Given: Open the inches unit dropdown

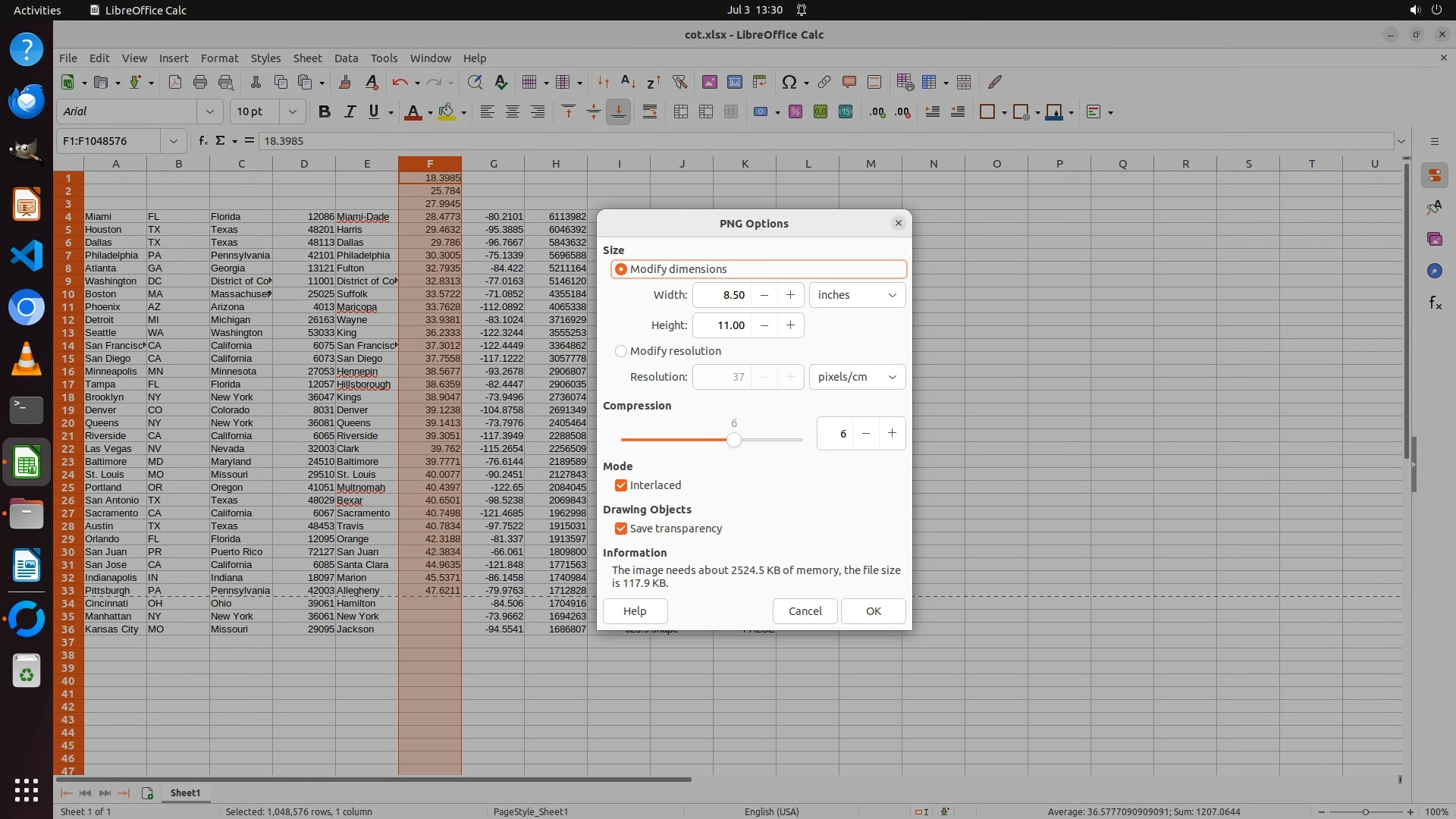Looking at the screenshot, I should pyautogui.click(x=857, y=295).
